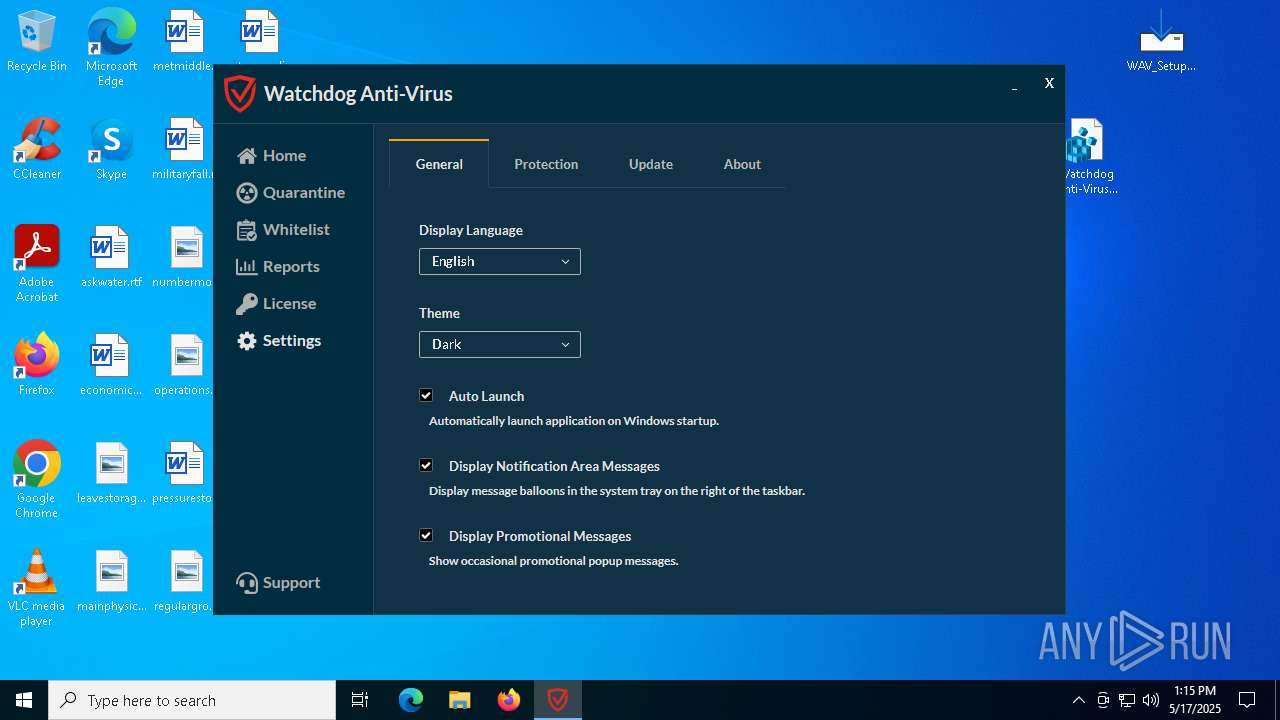
Task: Select the Google Chrome desktop shortcut
Action: pyautogui.click(x=37, y=480)
